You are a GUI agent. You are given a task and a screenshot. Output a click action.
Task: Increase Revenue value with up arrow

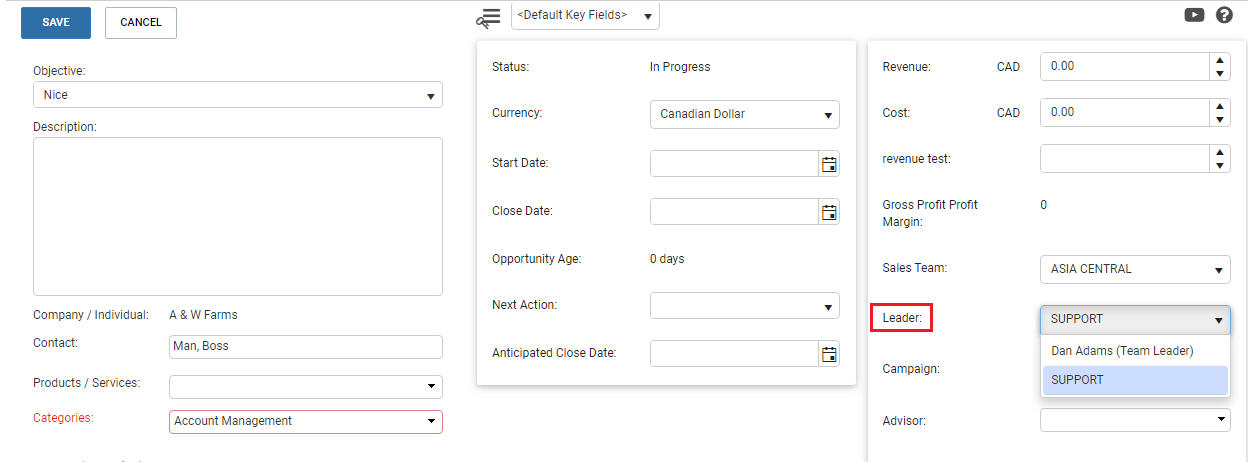(1219, 60)
